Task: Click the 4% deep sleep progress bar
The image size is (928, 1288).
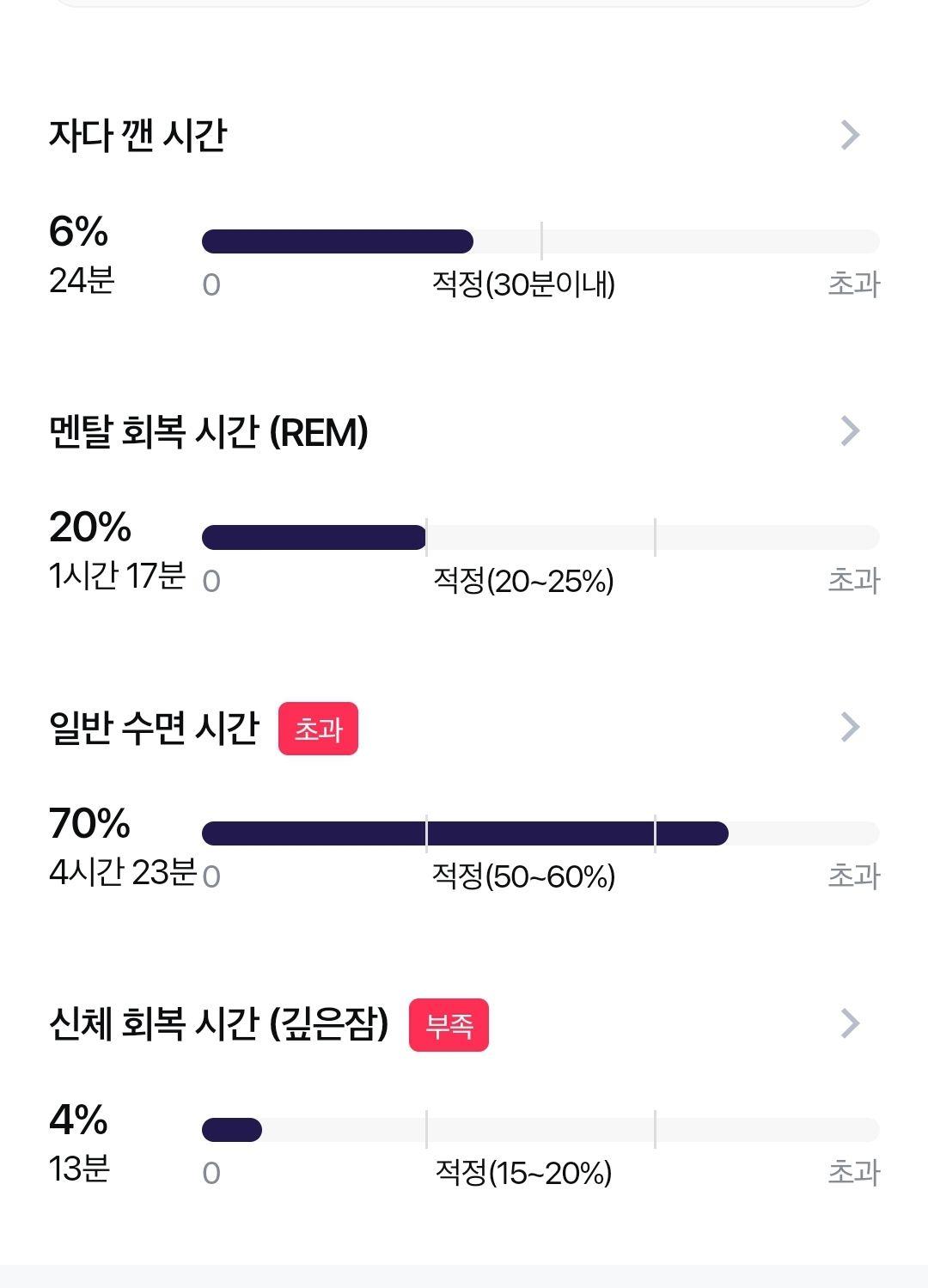Action: 540,1130
